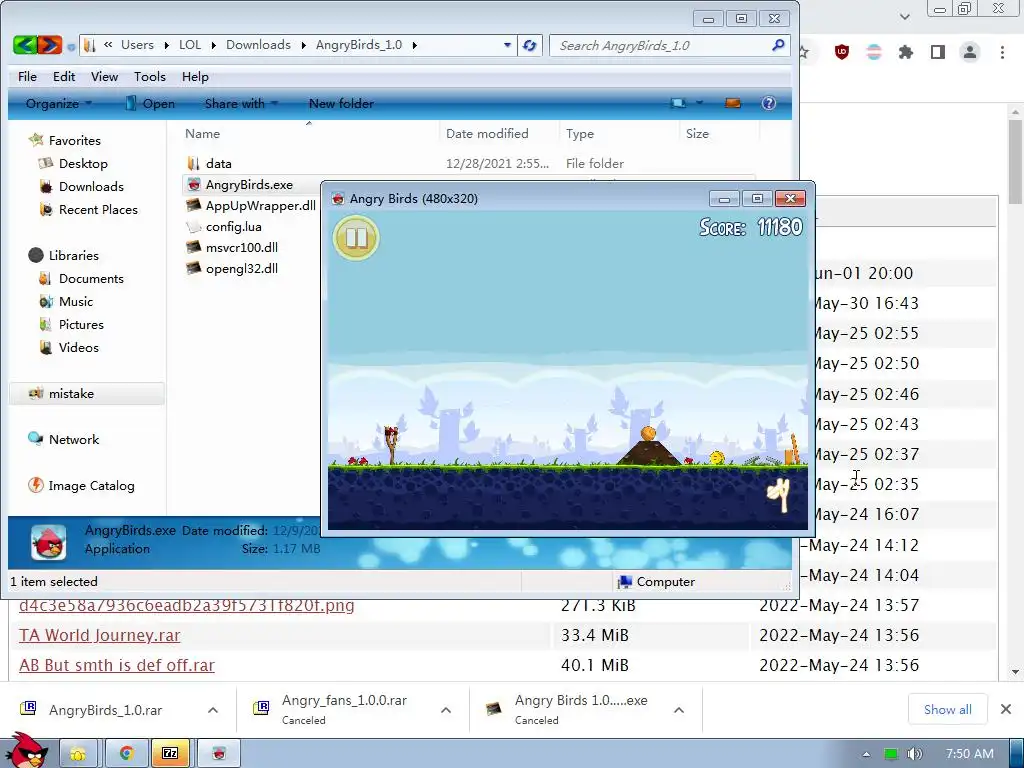Open the Start button Angry Bird icon

point(25,750)
